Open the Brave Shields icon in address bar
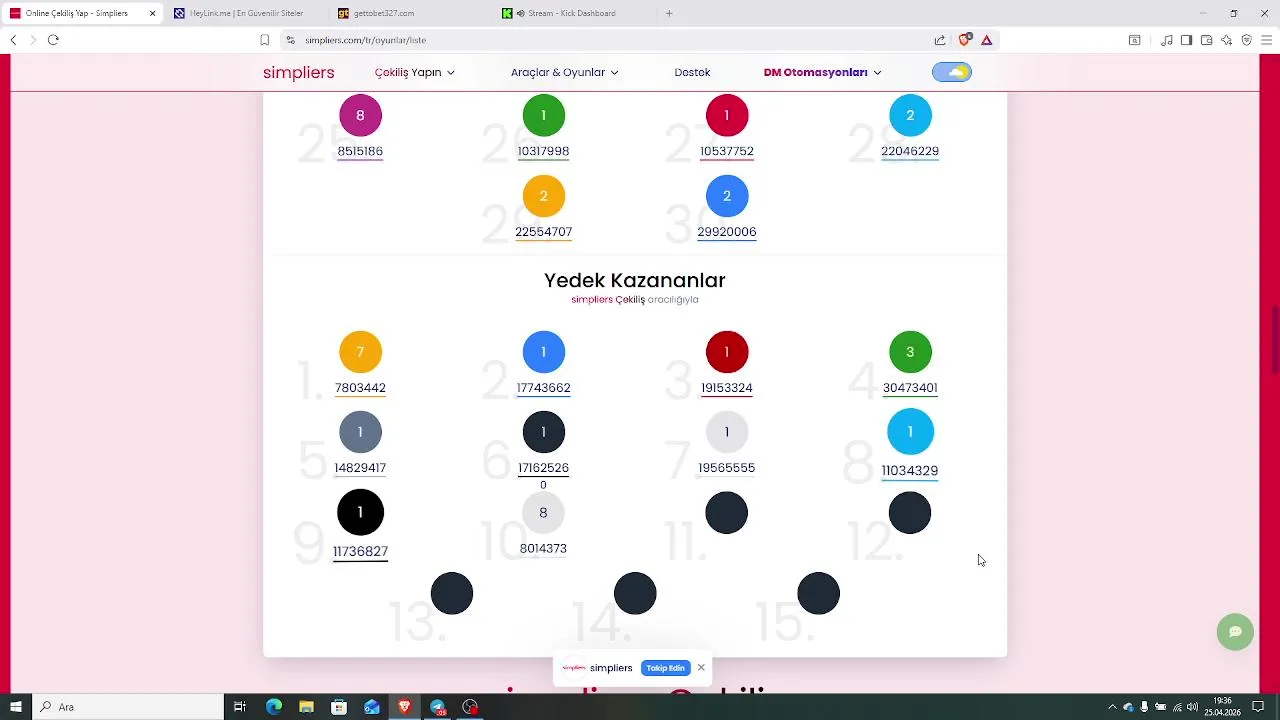The width and height of the screenshot is (1280, 720). 964,40
